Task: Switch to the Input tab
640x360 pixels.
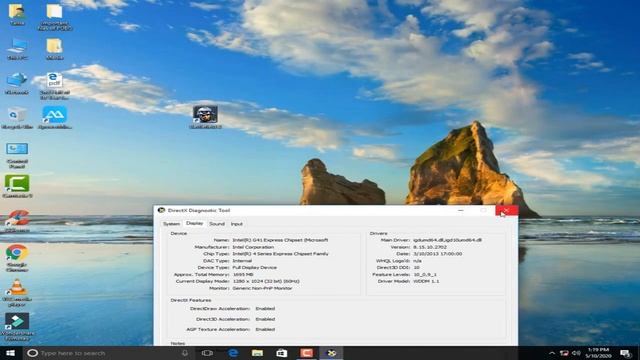Action: (x=237, y=224)
